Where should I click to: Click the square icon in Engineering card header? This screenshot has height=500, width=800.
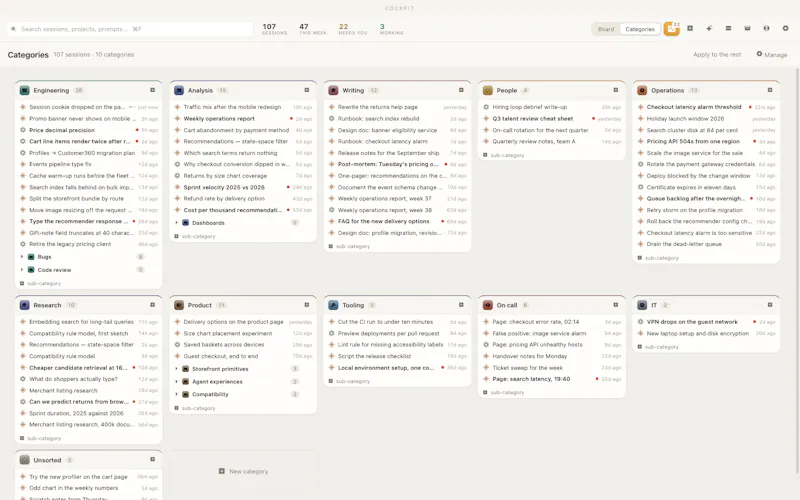[x=153, y=90]
